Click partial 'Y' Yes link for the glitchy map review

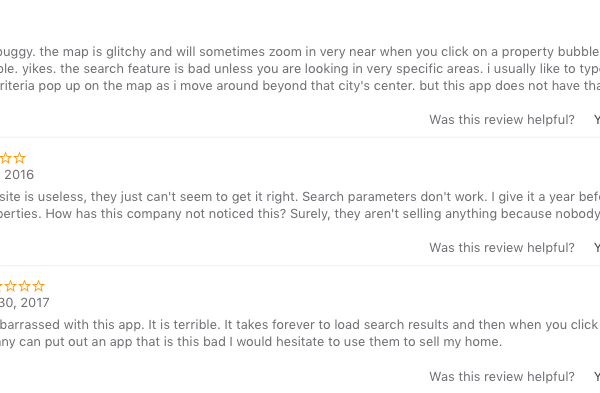pyautogui.click(x=597, y=120)
